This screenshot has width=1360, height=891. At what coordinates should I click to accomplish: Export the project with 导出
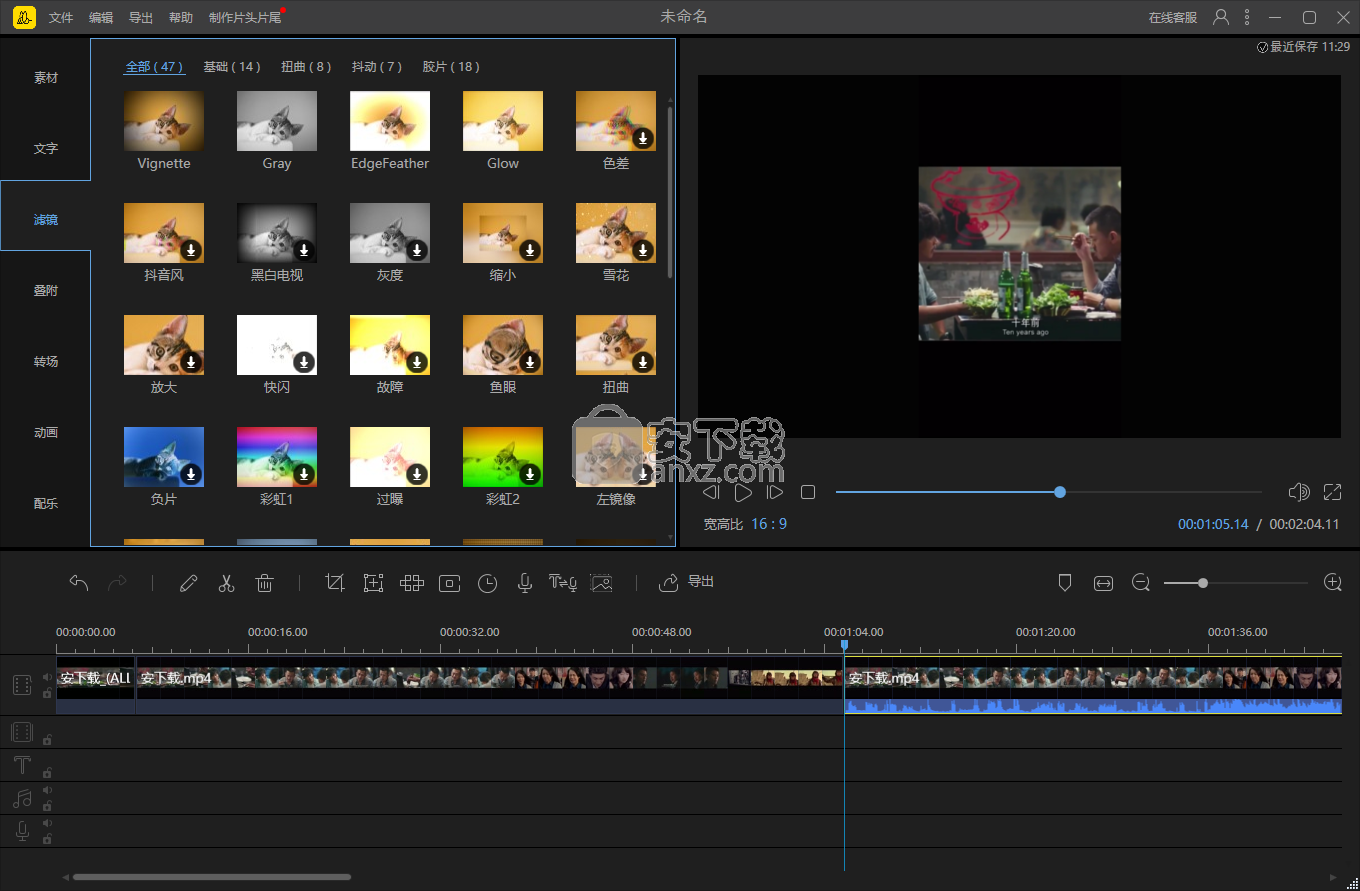point(686,582)
